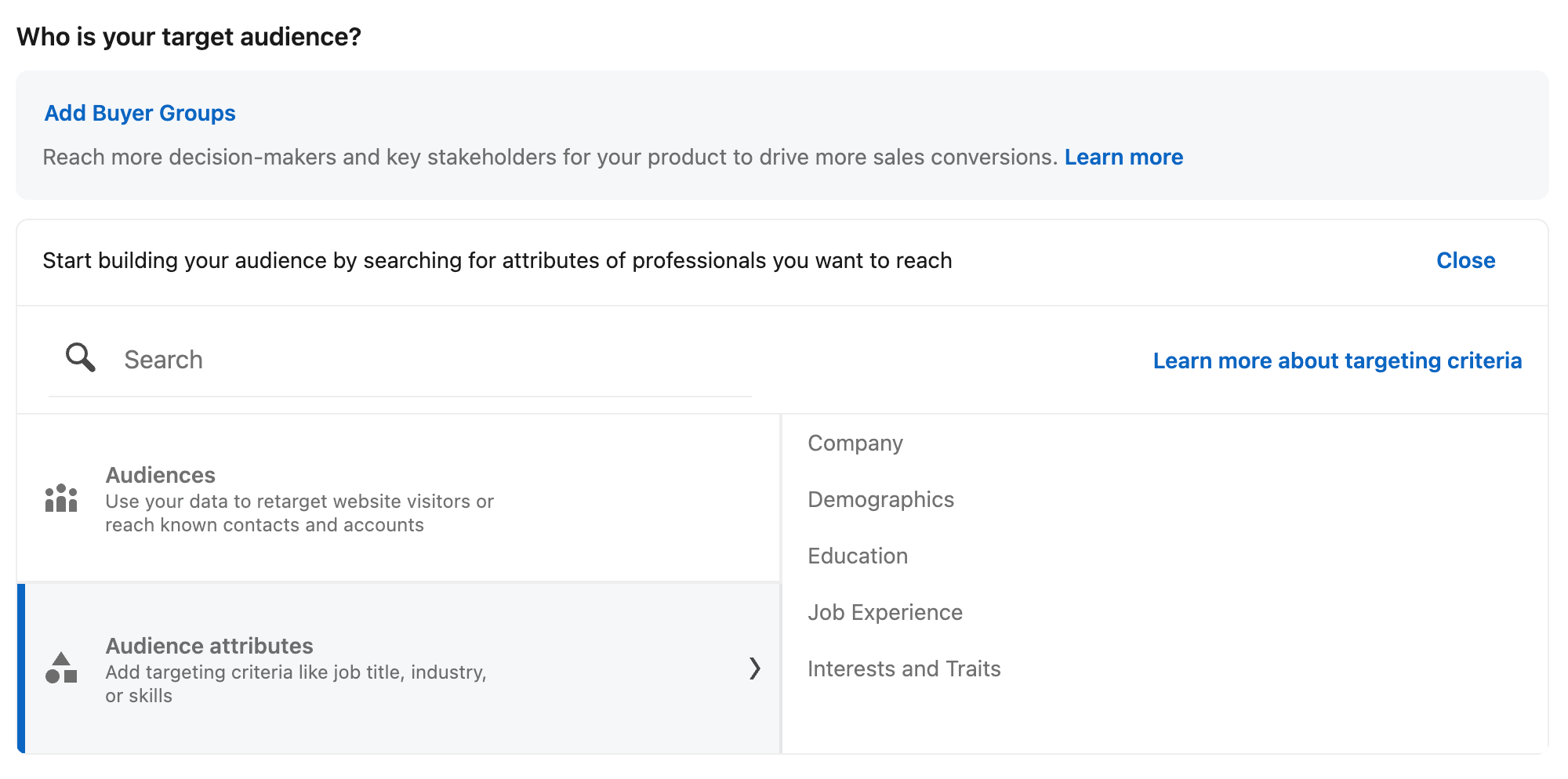Open the Interests and Traits category
The height and width of the screenshot is (779, 1568).
[904, 668]
